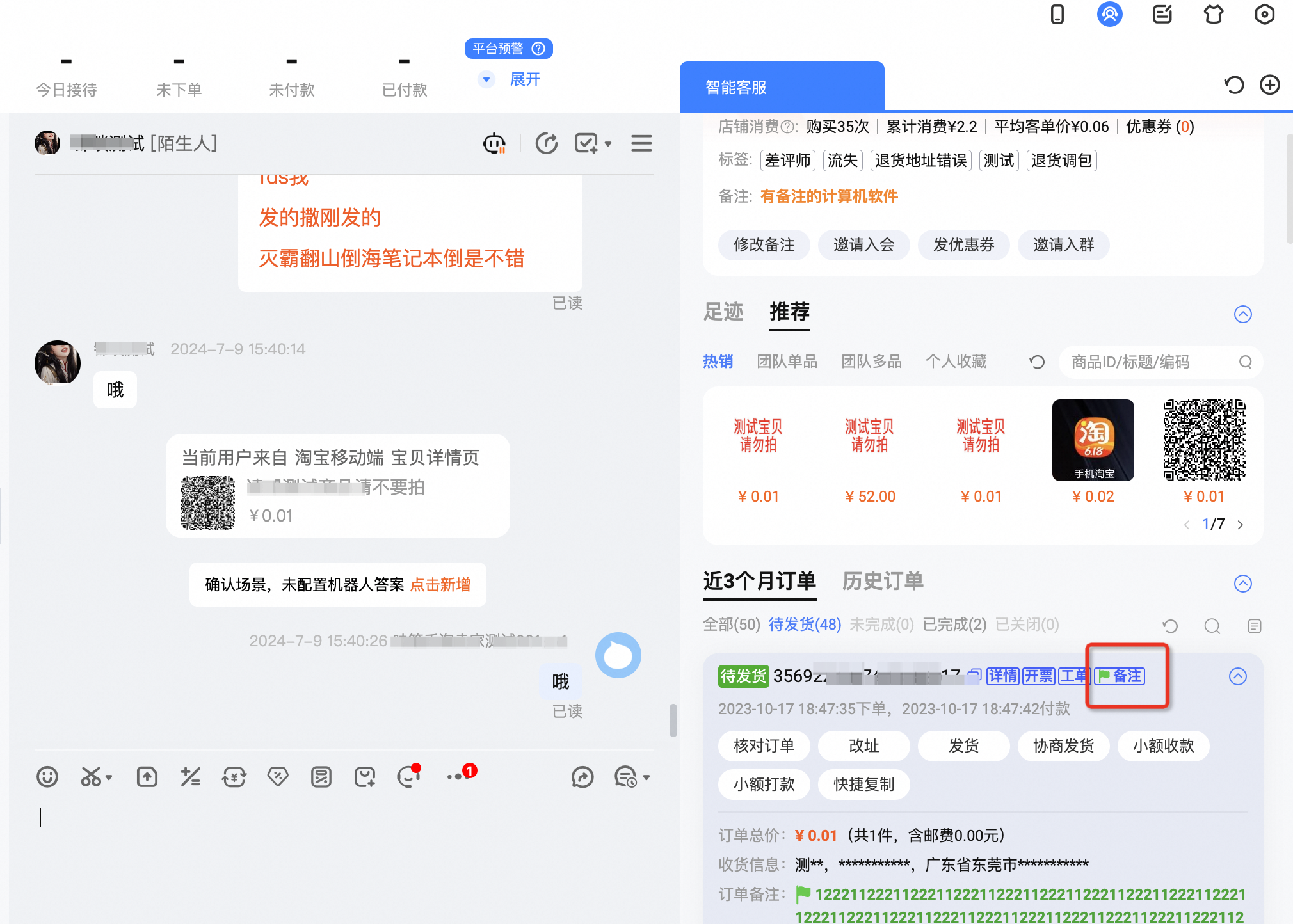Viewport: 1293px width, 924px height.
Task: Search orders with magnifier icon
Action: (1212, 626)
